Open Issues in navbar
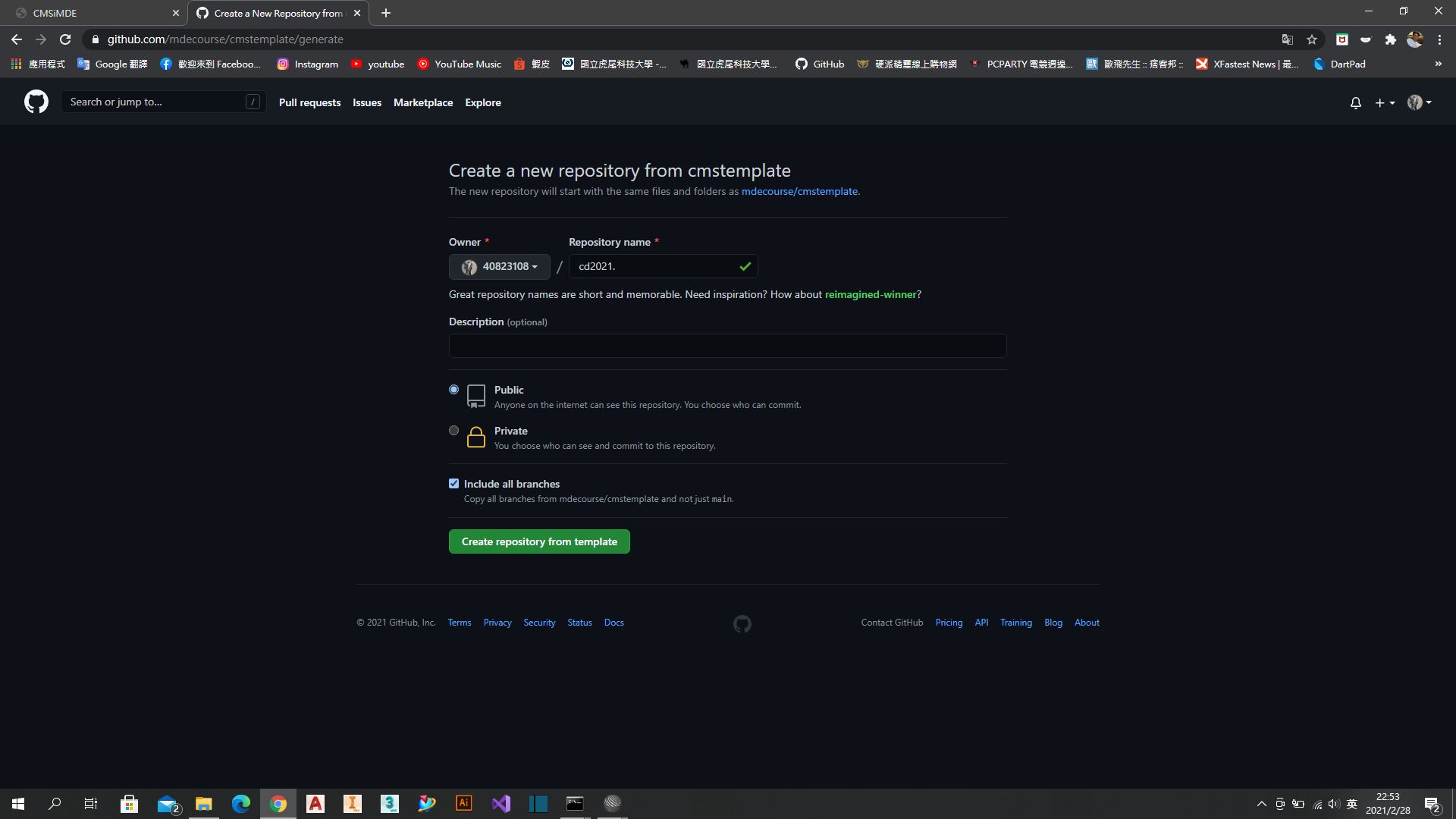 point(367,102)
